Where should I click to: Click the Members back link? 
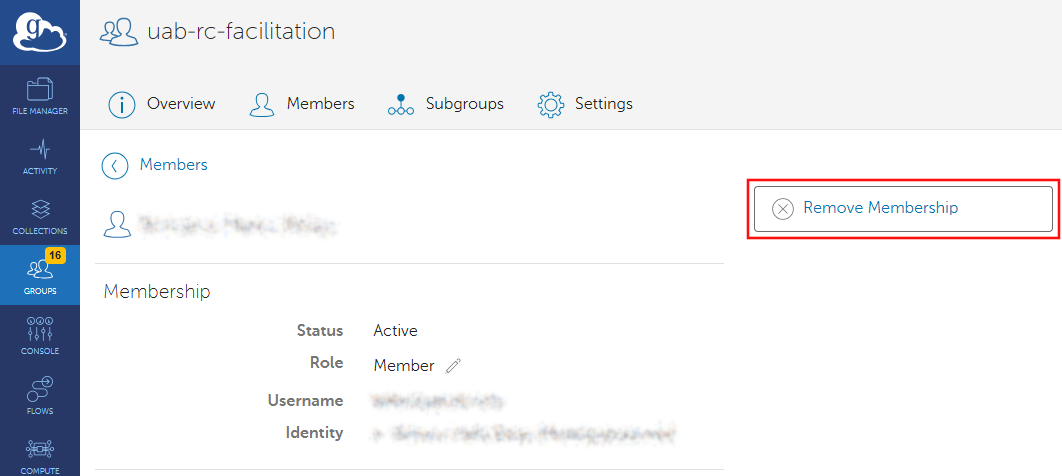[x=173, y=165]
